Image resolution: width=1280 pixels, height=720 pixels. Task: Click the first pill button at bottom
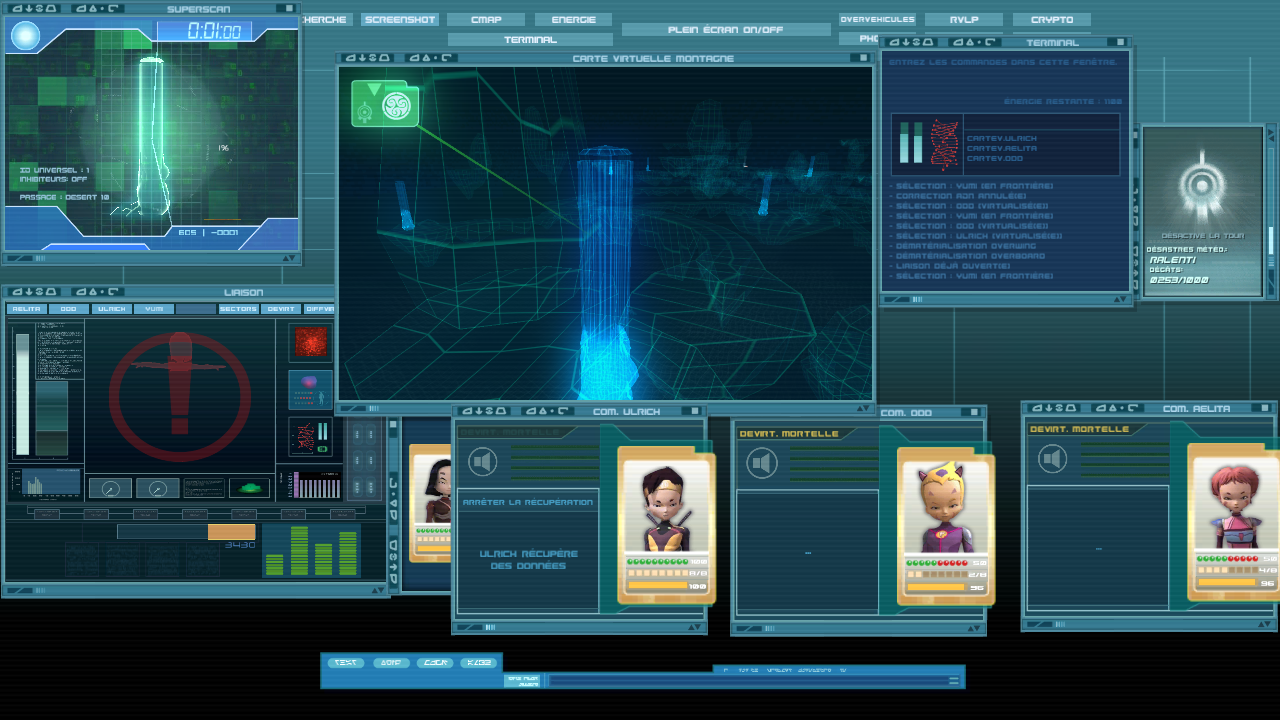coord(345,663)
